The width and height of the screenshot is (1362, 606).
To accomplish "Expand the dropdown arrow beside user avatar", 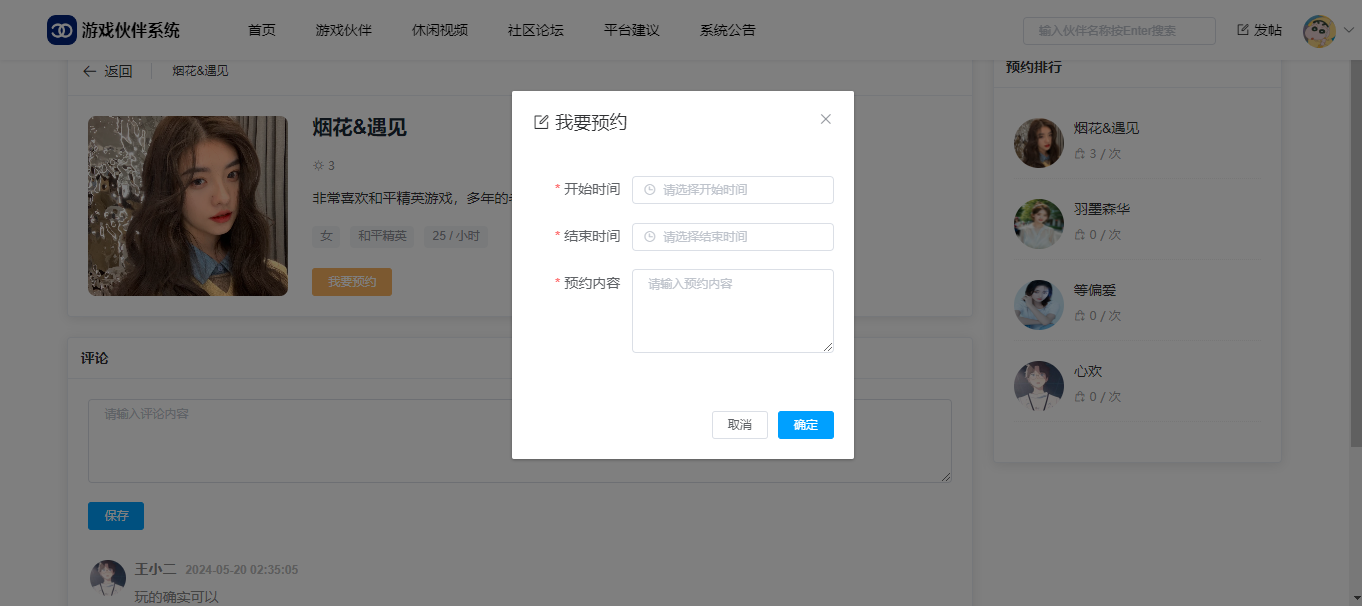I will click(1348, 31).
